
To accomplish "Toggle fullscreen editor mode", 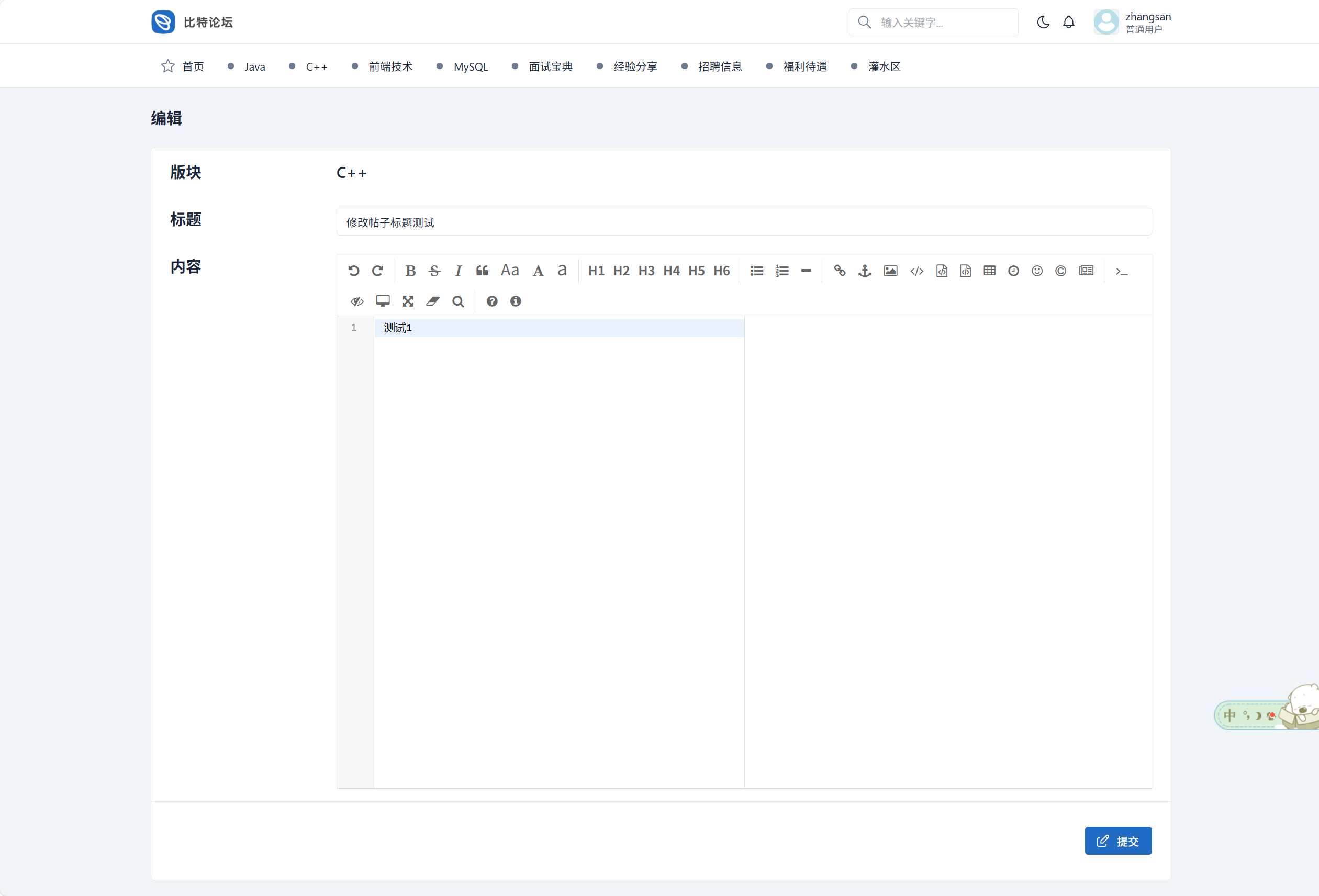I will coord(408,301).
